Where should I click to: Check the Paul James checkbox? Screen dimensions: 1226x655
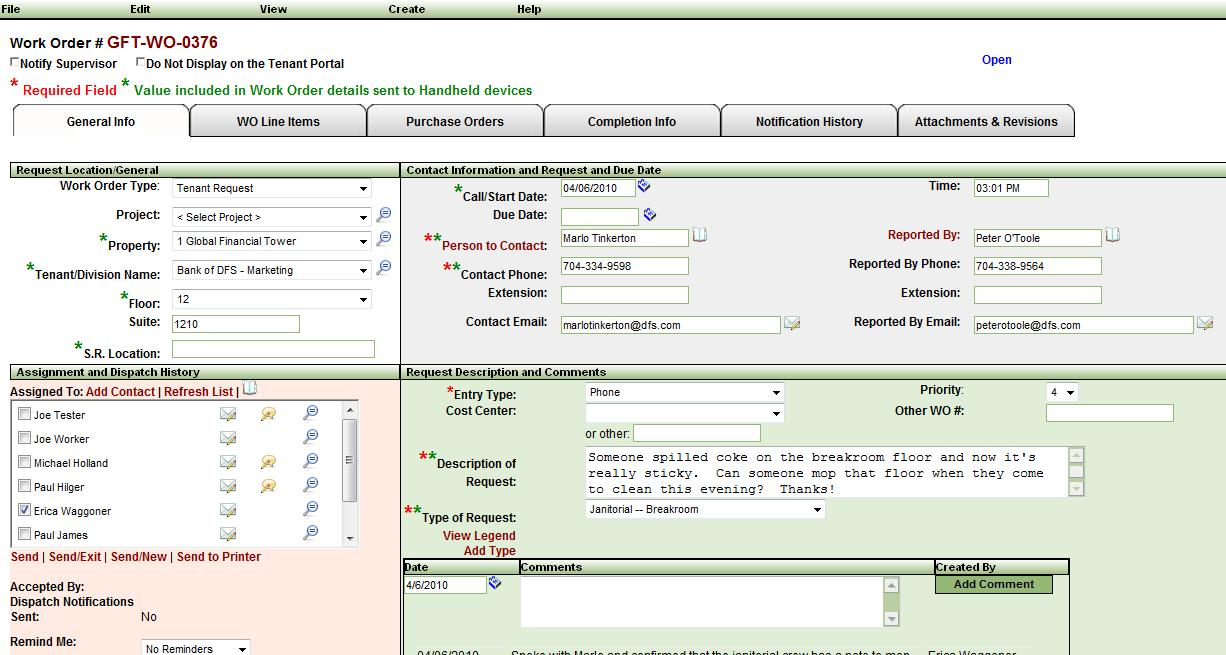click(25, 534)
